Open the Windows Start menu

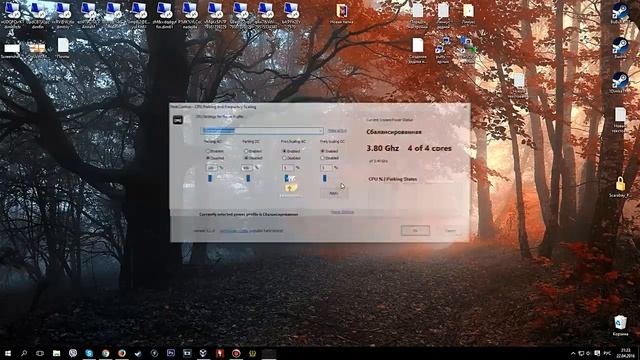(x=8, y=353)
